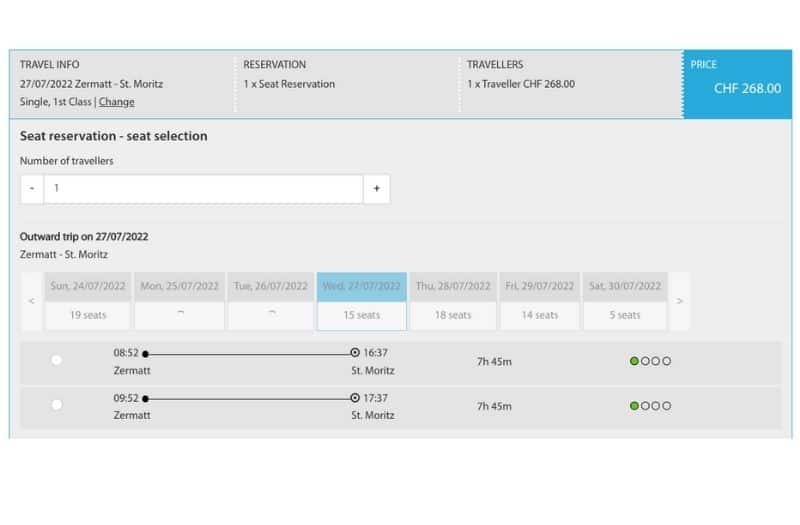The height and width of the screenshot is (525, 800).
Task: Switch to Thu, 28/07/2022 date tab
Action: 453,300
